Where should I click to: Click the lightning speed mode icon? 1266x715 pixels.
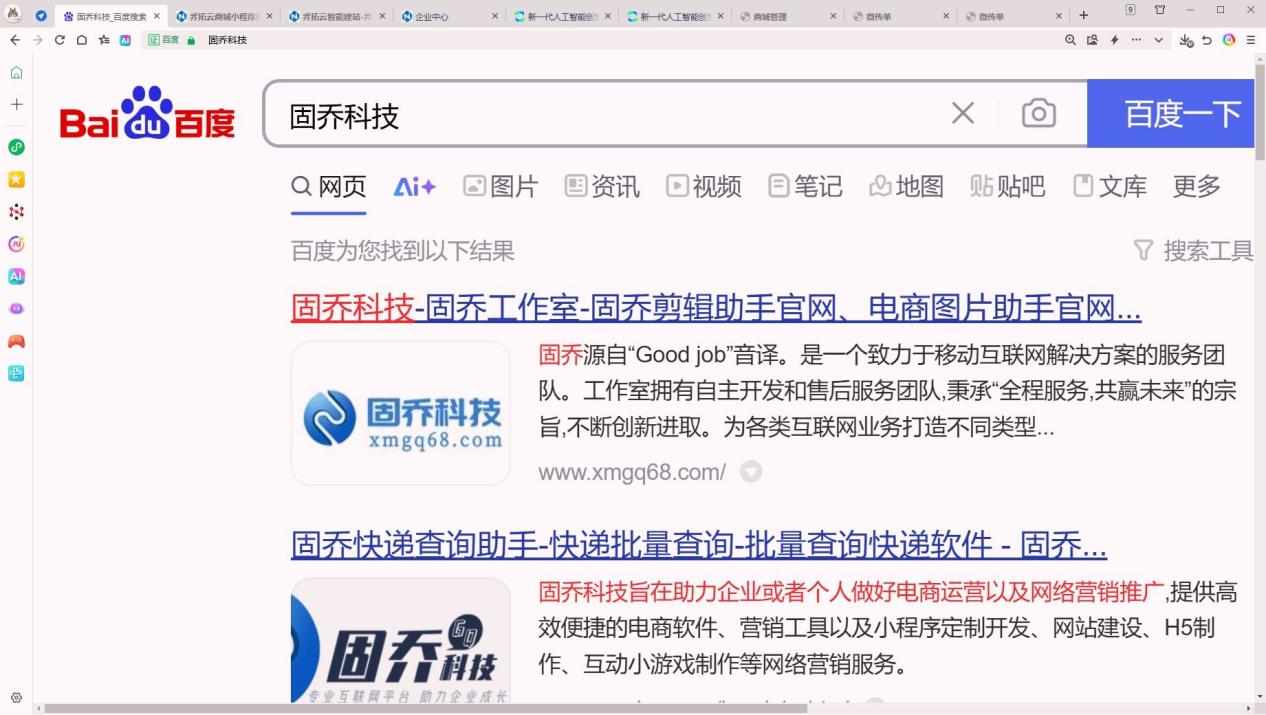pyautogui.click(x=1114, y=40)
